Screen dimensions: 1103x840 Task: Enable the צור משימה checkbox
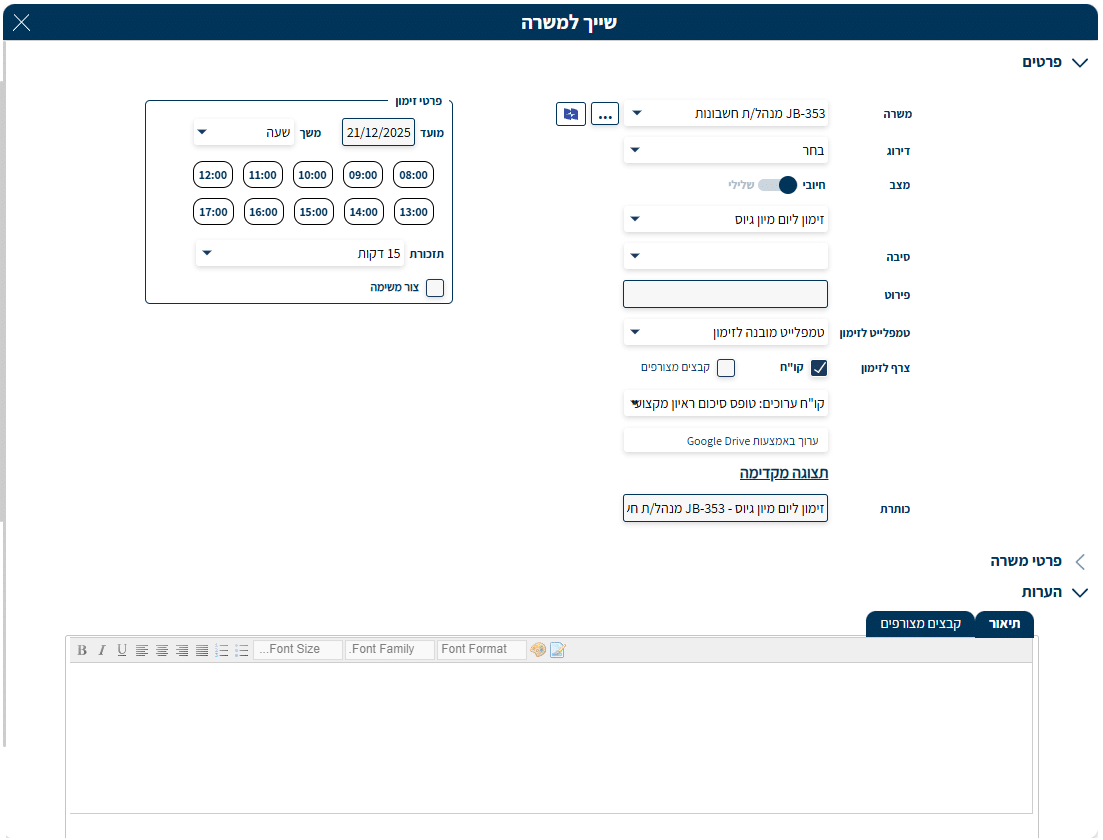pos(435,288)
